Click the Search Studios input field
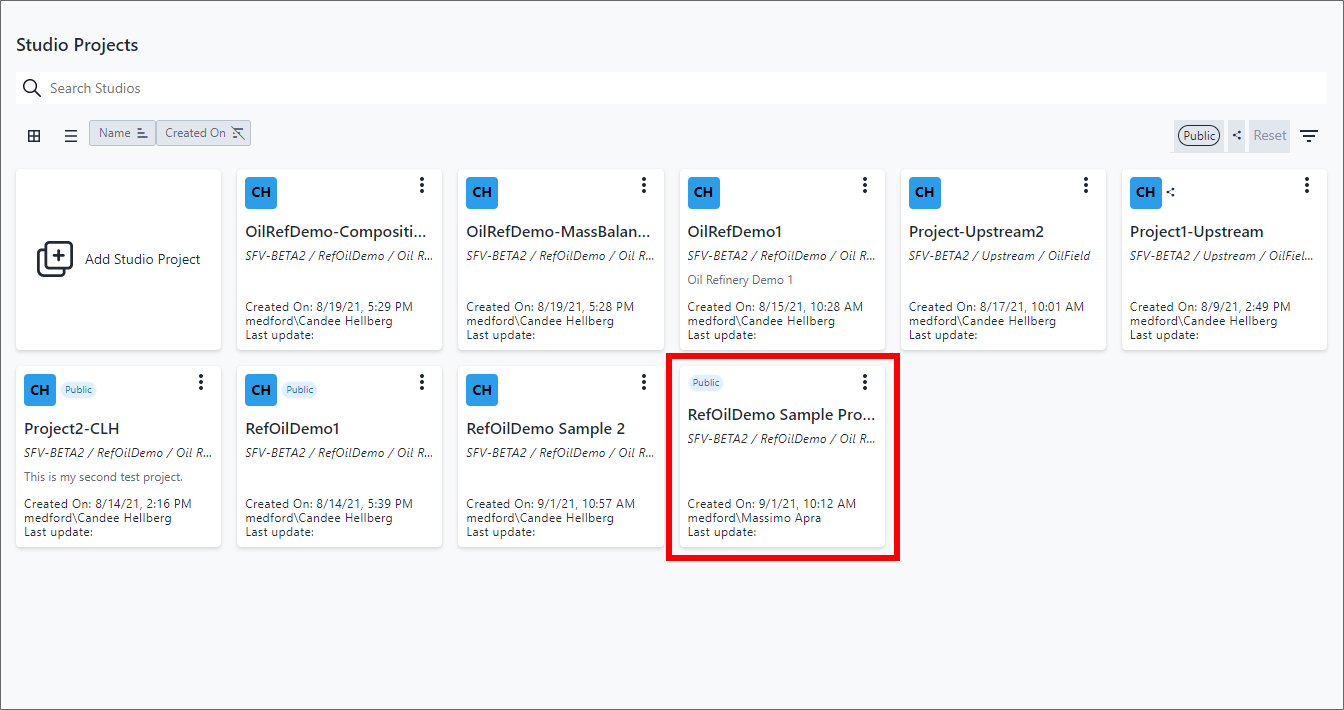The width and height of the screenshot is (1344, 710). coord(680,88)
